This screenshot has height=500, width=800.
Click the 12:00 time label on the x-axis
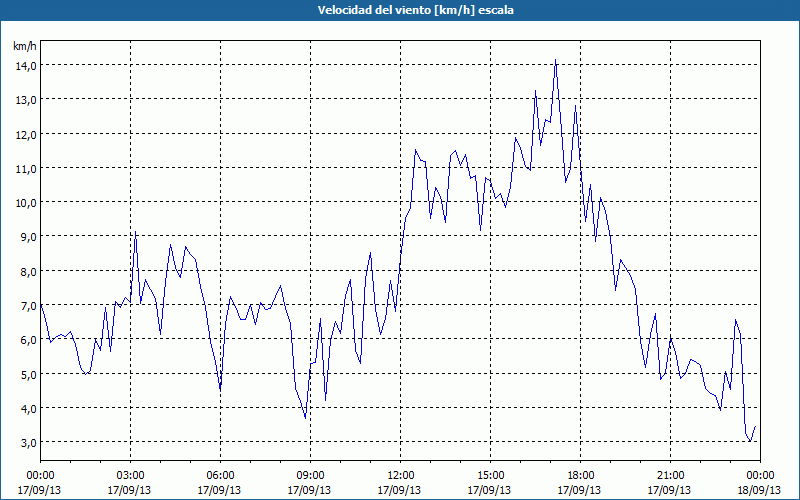coord(401,476)
